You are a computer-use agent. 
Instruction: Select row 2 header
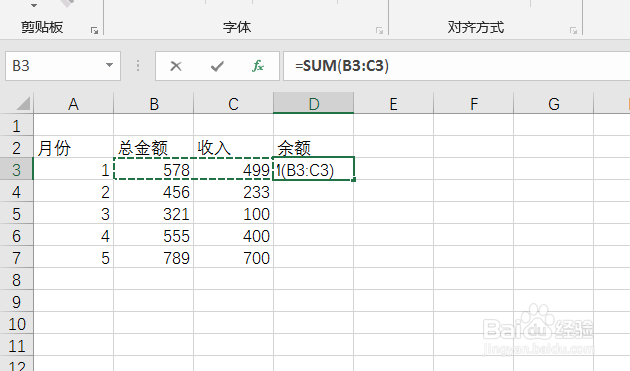(x=16, y=148)
